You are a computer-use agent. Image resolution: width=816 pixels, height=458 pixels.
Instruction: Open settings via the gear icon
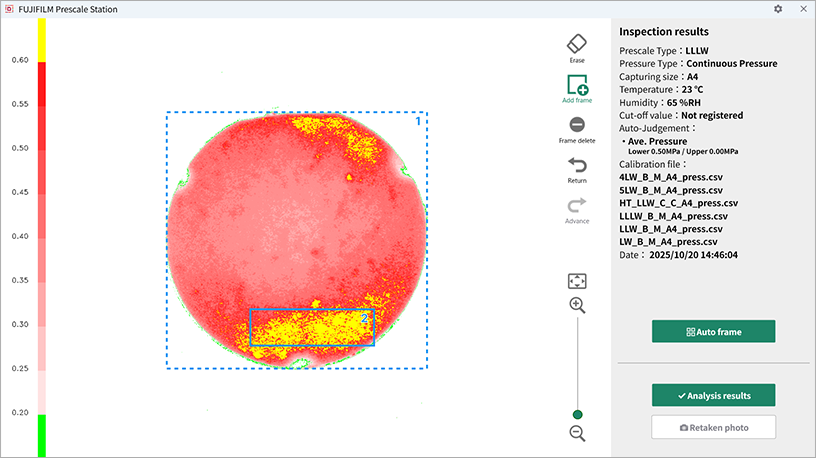coord(778,9)
